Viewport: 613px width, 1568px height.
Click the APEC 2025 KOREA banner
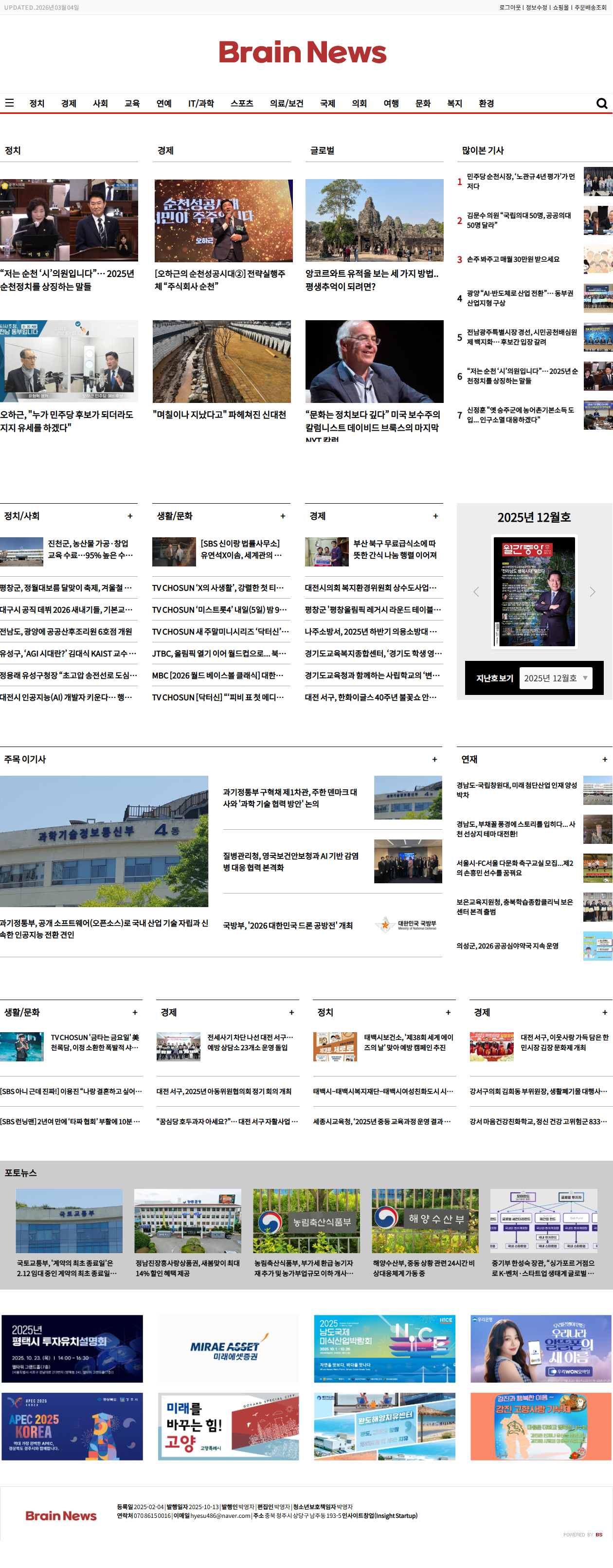(x=72, y=1426)
